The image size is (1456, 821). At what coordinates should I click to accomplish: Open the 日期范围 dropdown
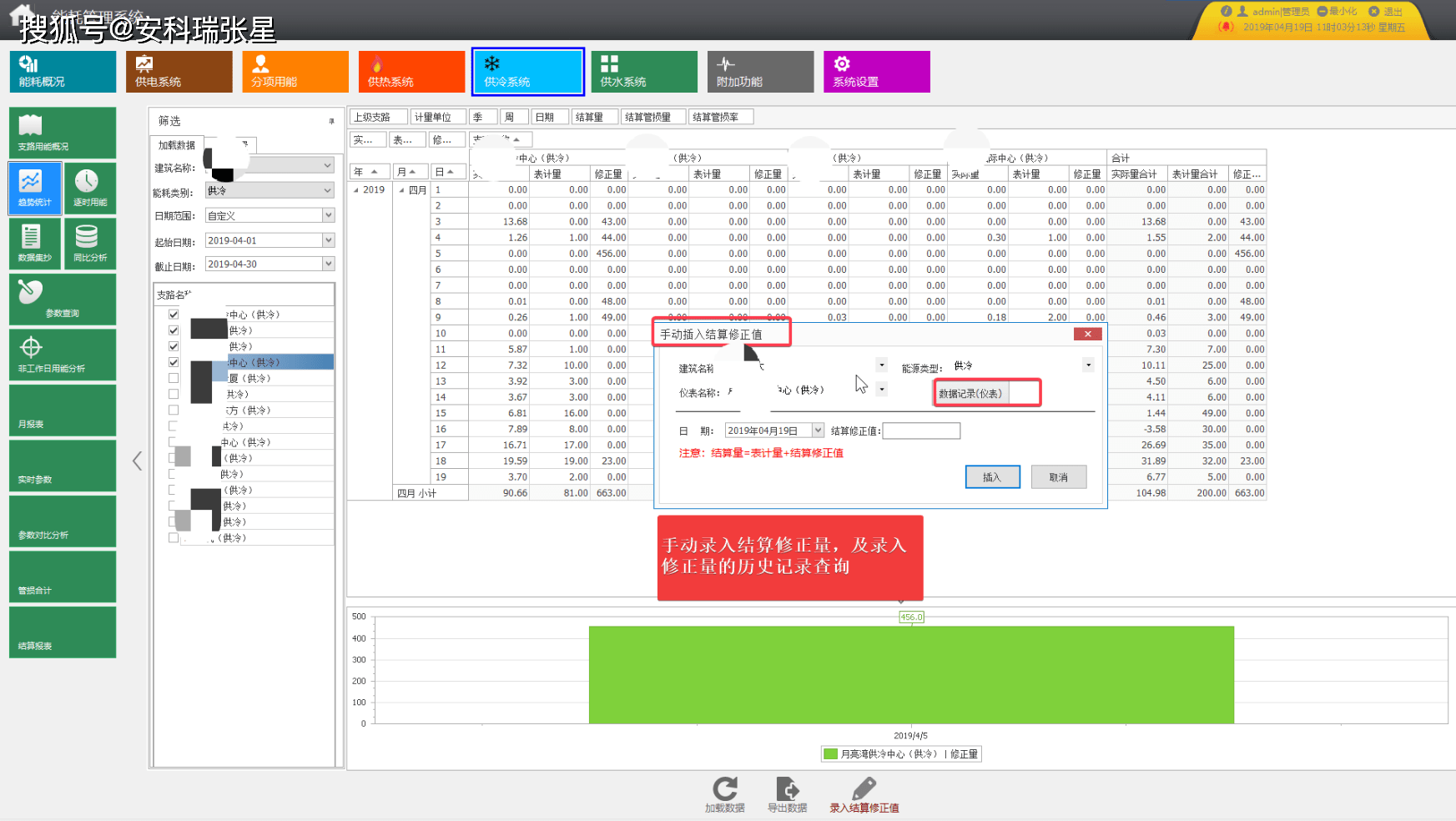click(328, 215)
